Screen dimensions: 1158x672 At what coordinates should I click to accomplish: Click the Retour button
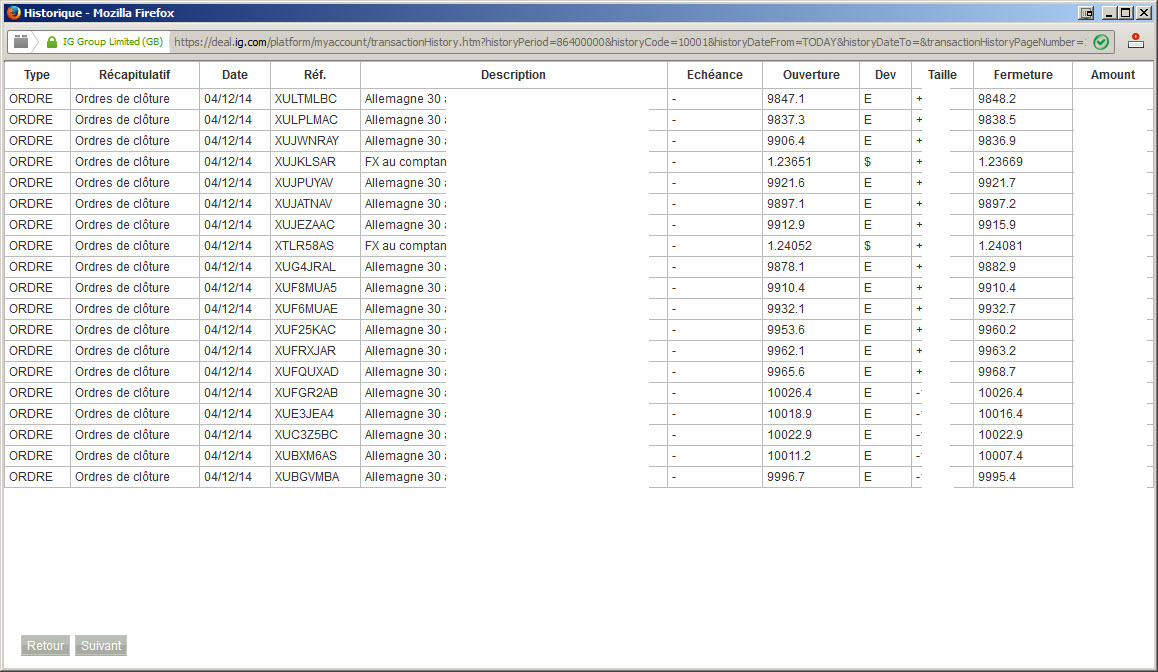[45, 645]
